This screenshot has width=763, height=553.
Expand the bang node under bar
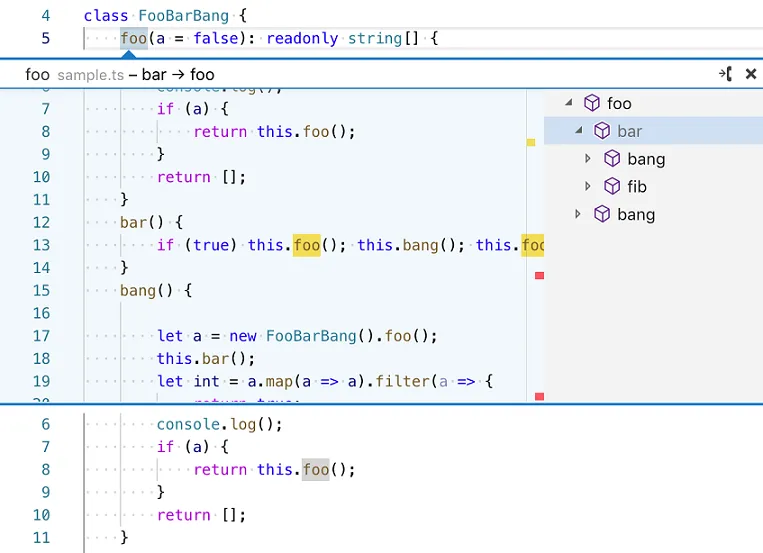588,159
